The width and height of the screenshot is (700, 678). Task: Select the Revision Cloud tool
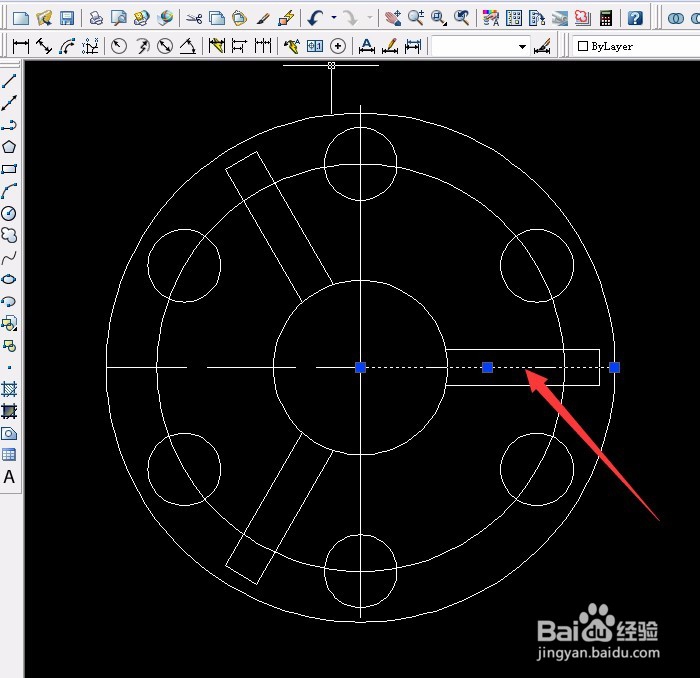tap(9, 235)
